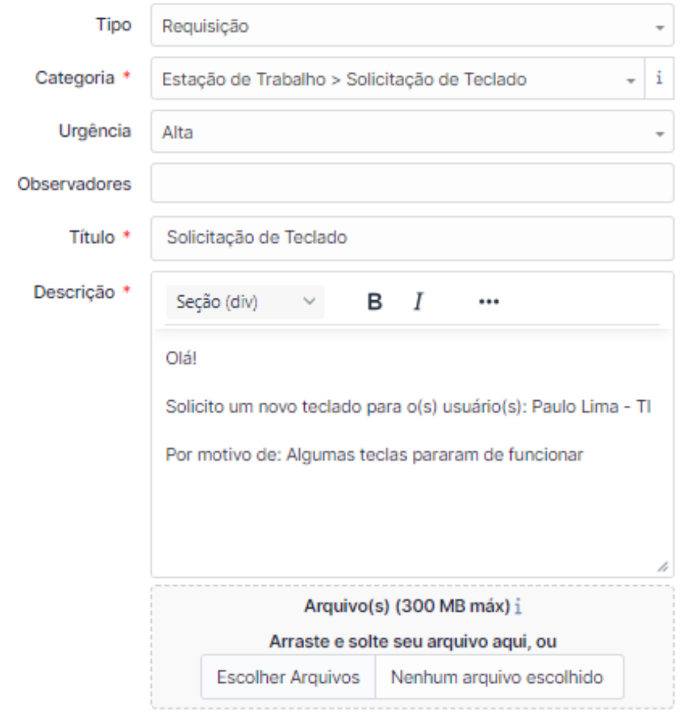
Task: Open more formatting options ellipsis
Action: (488, 302)
